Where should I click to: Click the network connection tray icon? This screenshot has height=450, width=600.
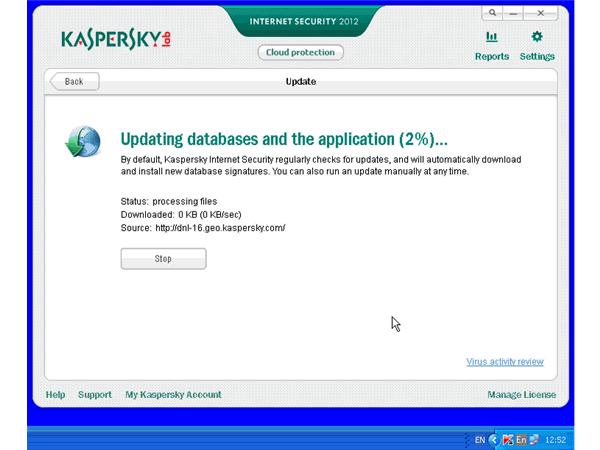click(534, 440)
